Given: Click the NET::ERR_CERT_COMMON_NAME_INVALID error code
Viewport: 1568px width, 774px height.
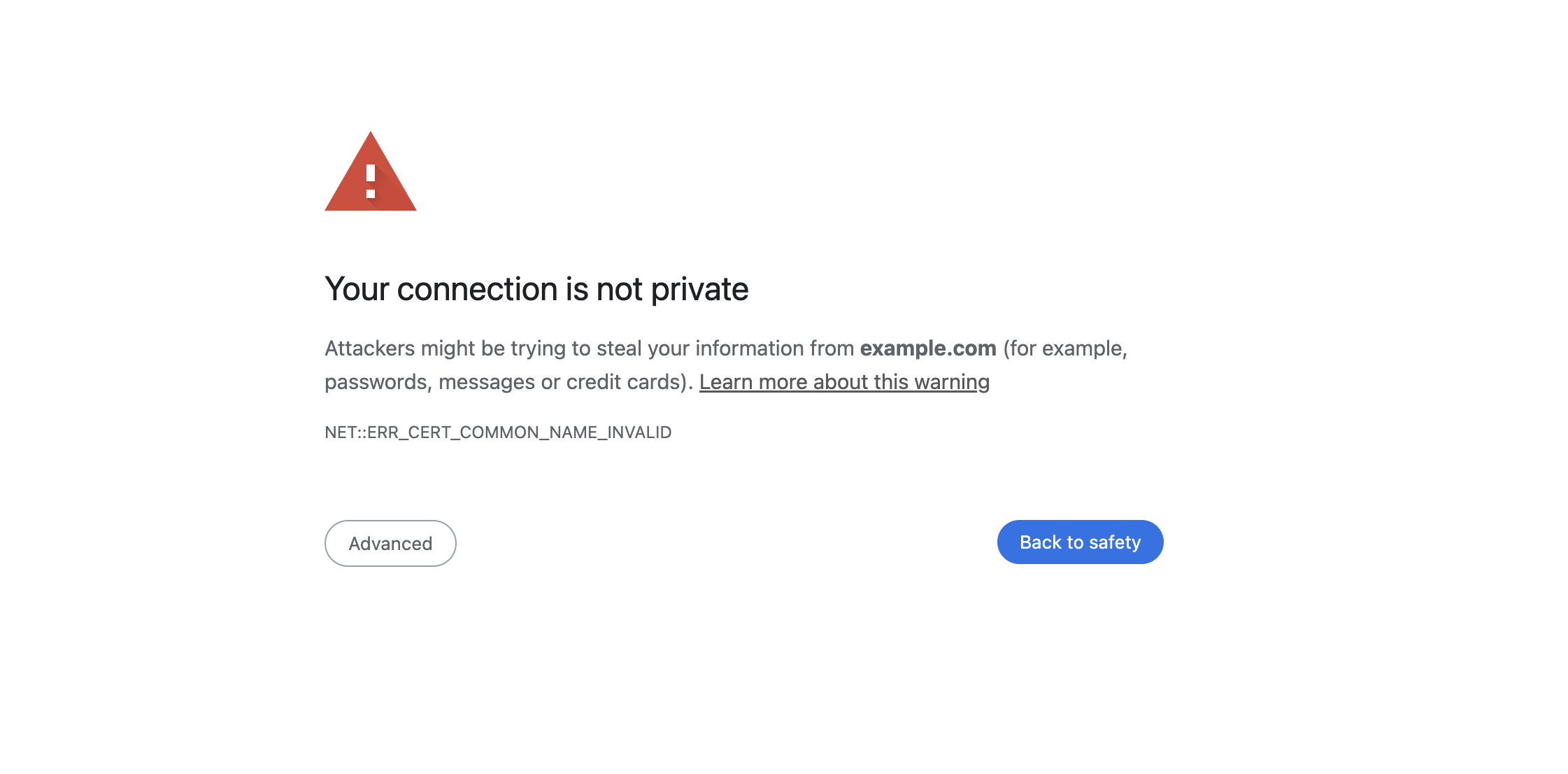Looking at the screenshot, I should coord(498,432).
